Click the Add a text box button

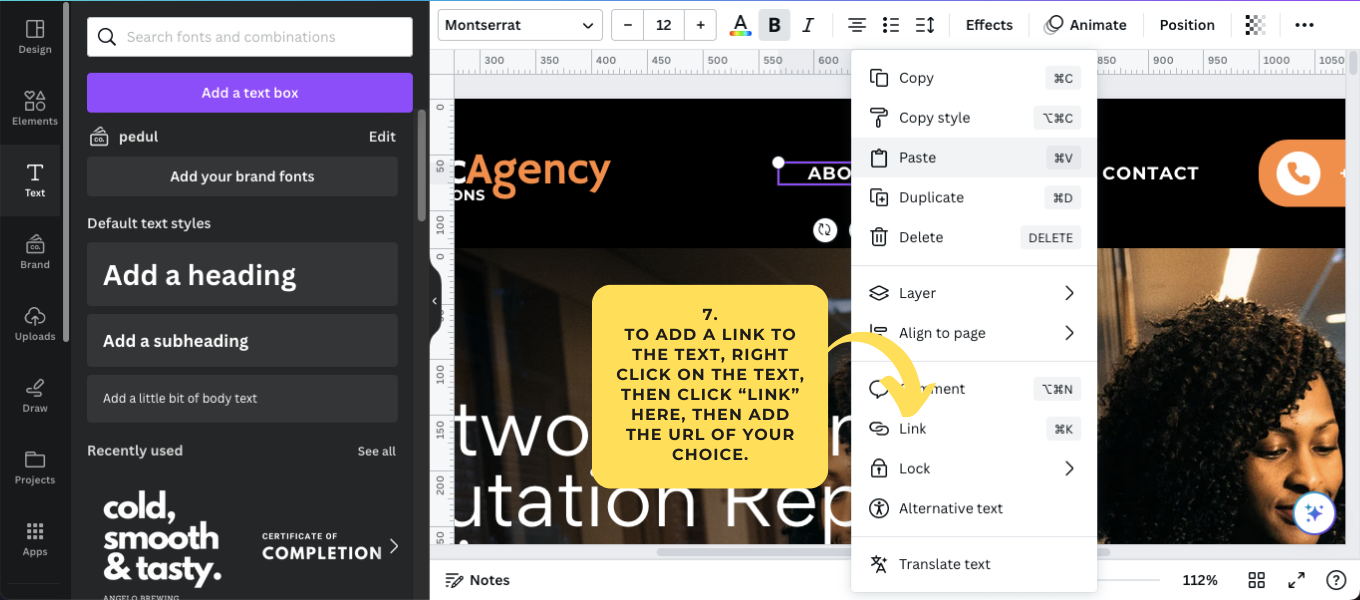coord(249,92)
